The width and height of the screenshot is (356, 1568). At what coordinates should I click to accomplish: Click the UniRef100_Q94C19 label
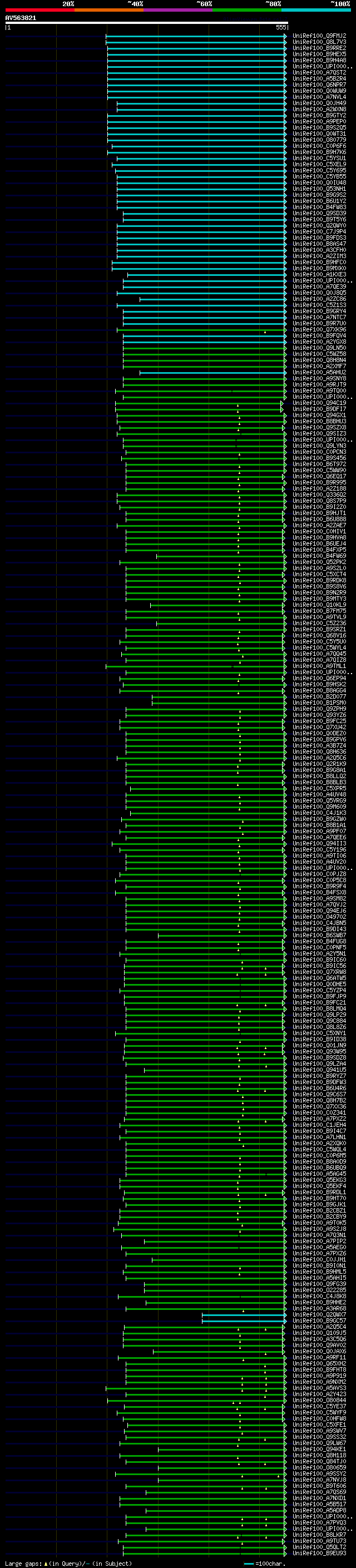pyautogui.click(x=319, y=403)
